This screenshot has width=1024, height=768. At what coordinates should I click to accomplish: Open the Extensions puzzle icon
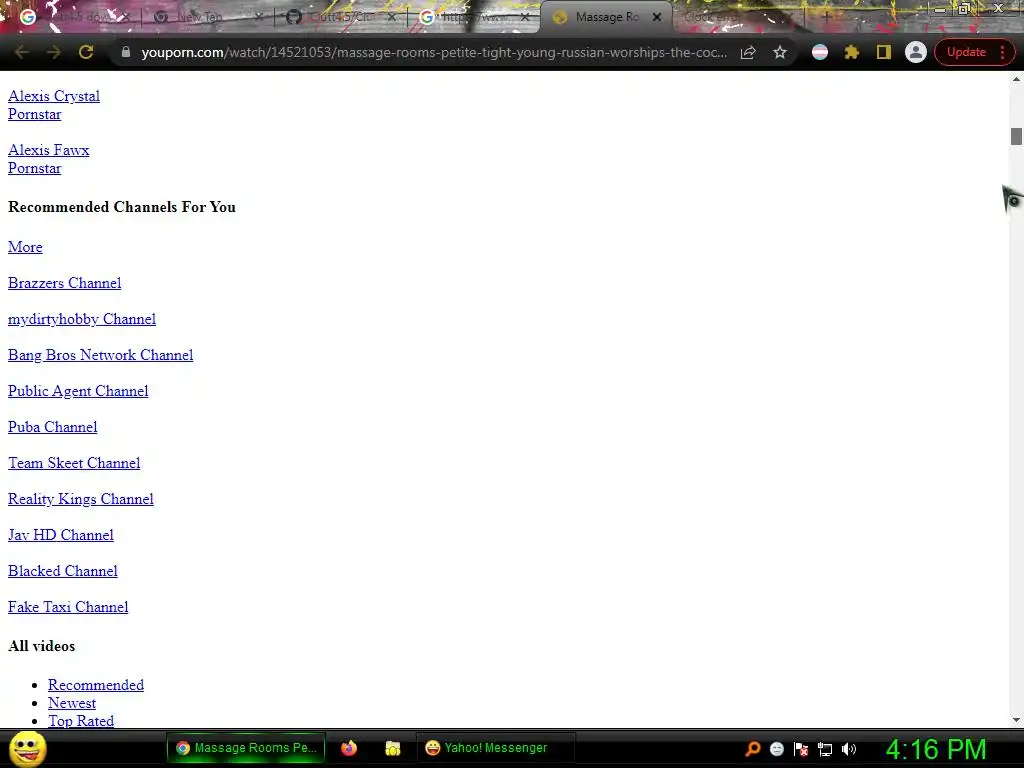point(852,52)
